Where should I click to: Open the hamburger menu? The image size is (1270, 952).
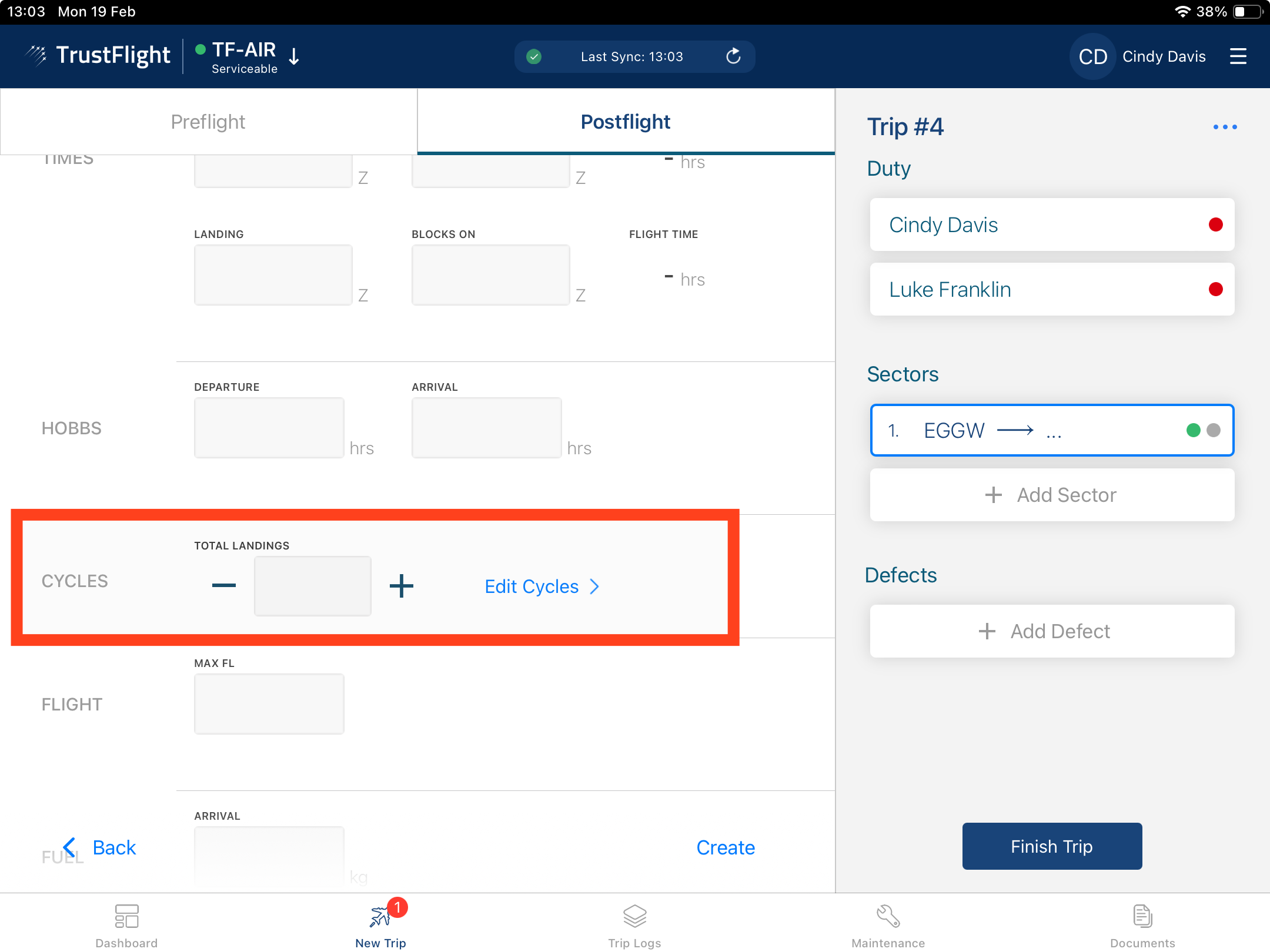(1238, 56)
